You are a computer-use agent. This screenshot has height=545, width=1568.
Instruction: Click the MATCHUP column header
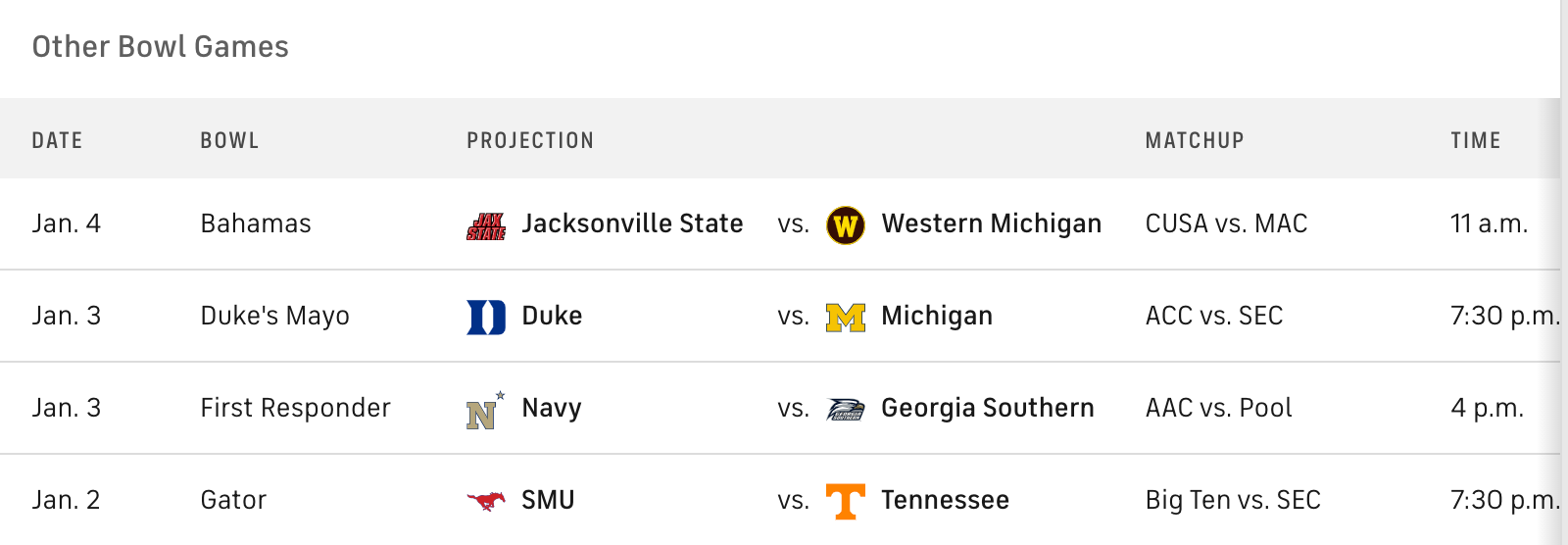click(1195, 140)
